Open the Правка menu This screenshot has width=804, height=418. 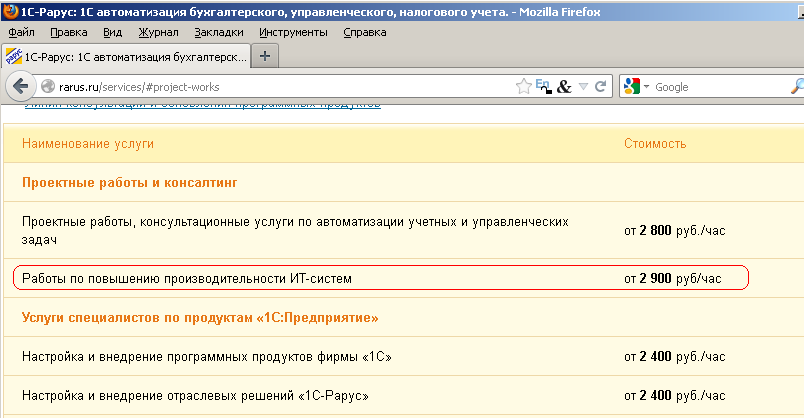tap(69, 32)
